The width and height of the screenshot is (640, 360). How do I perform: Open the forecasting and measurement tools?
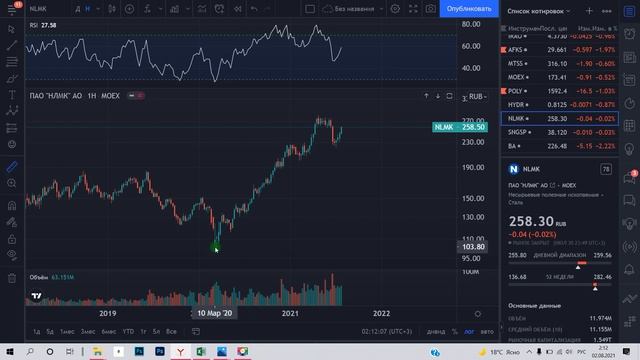(x=12, y=128)
